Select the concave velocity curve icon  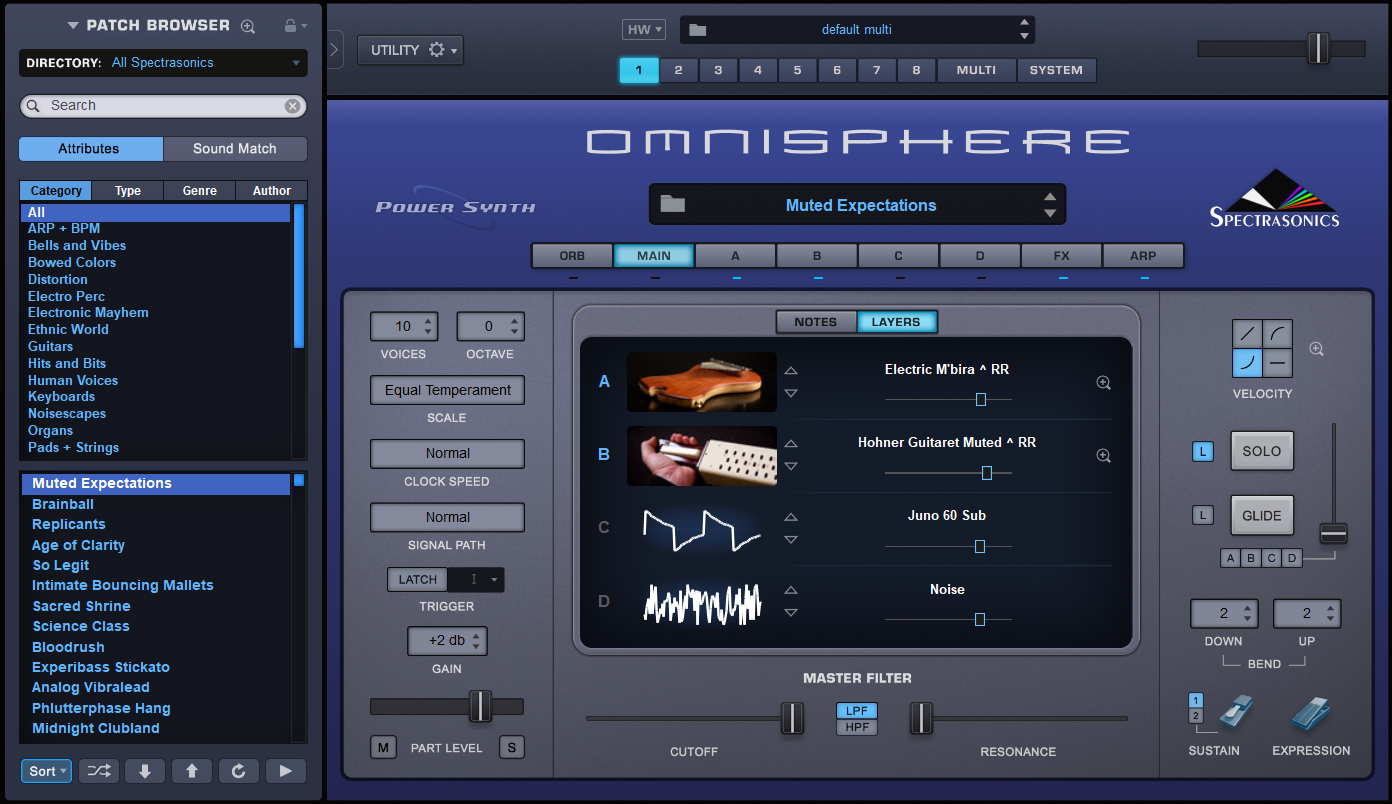point(1248,362)
